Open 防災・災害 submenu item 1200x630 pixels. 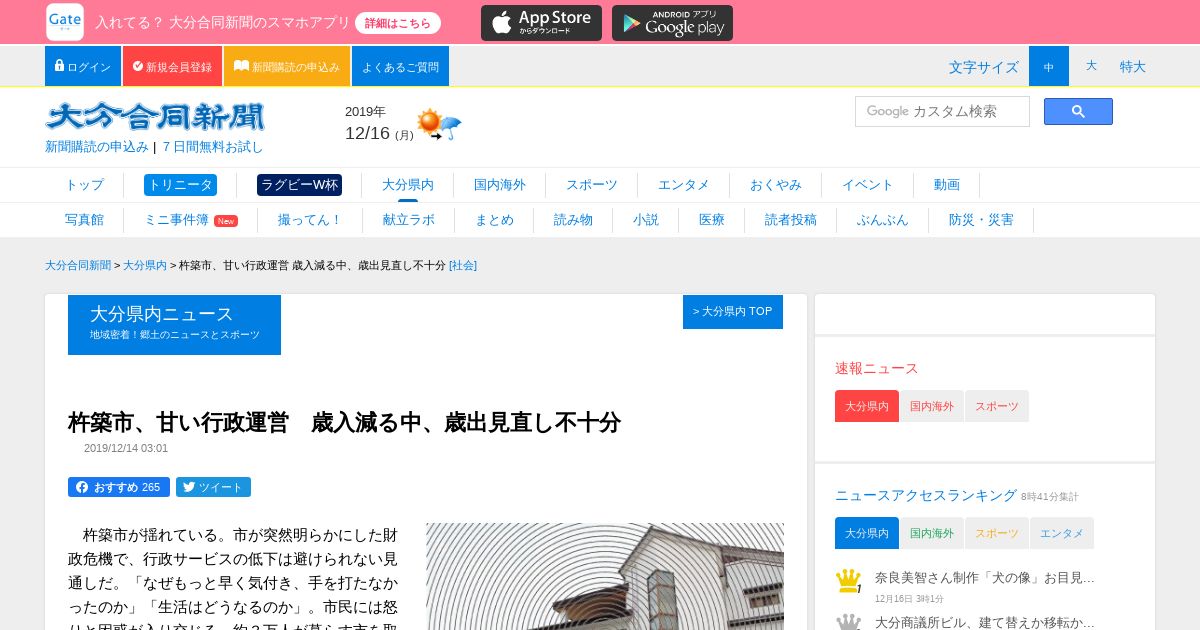(x=981, y=220)
